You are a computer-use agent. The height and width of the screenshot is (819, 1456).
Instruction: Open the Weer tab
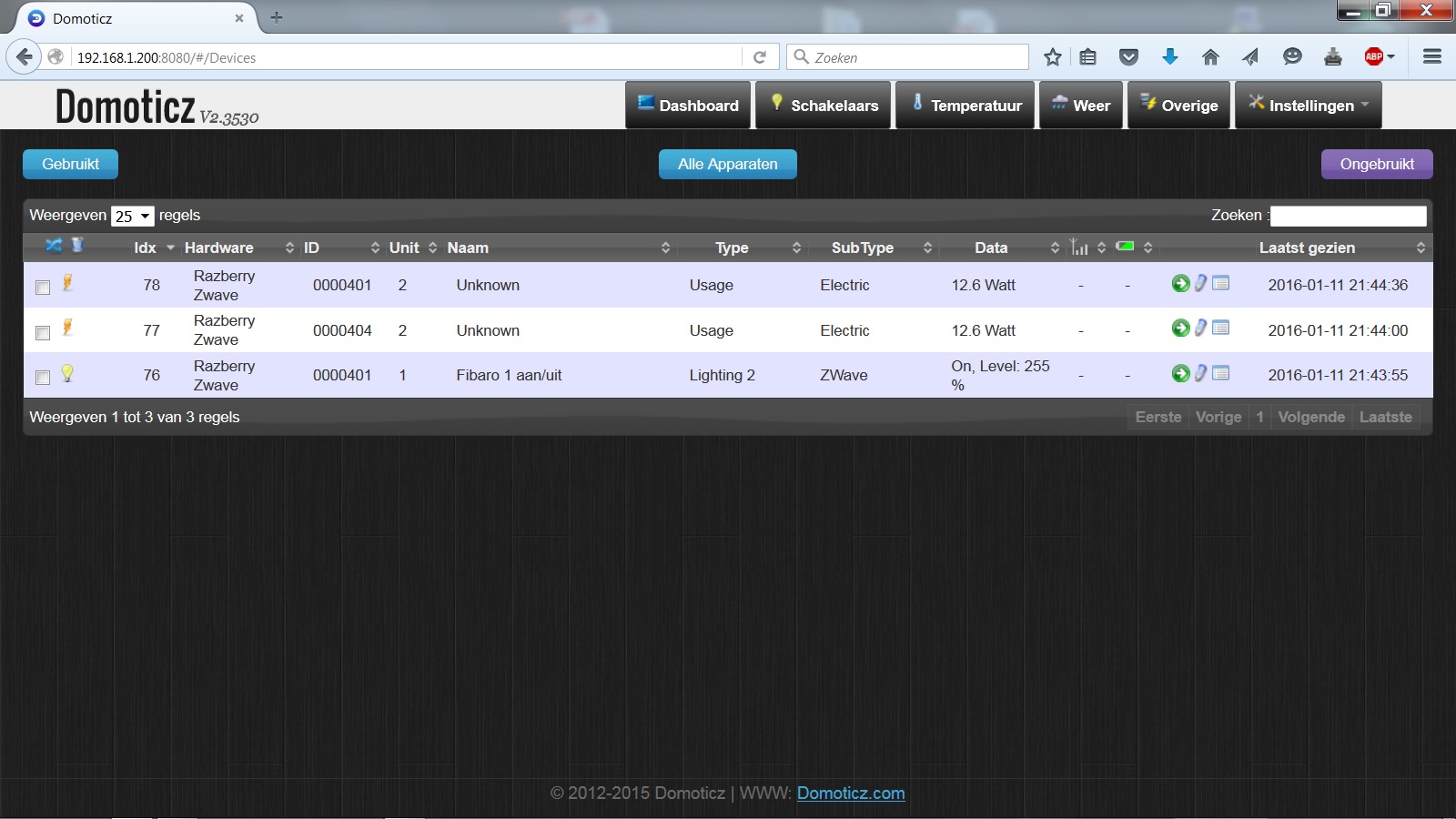(x=1081, y=106)
